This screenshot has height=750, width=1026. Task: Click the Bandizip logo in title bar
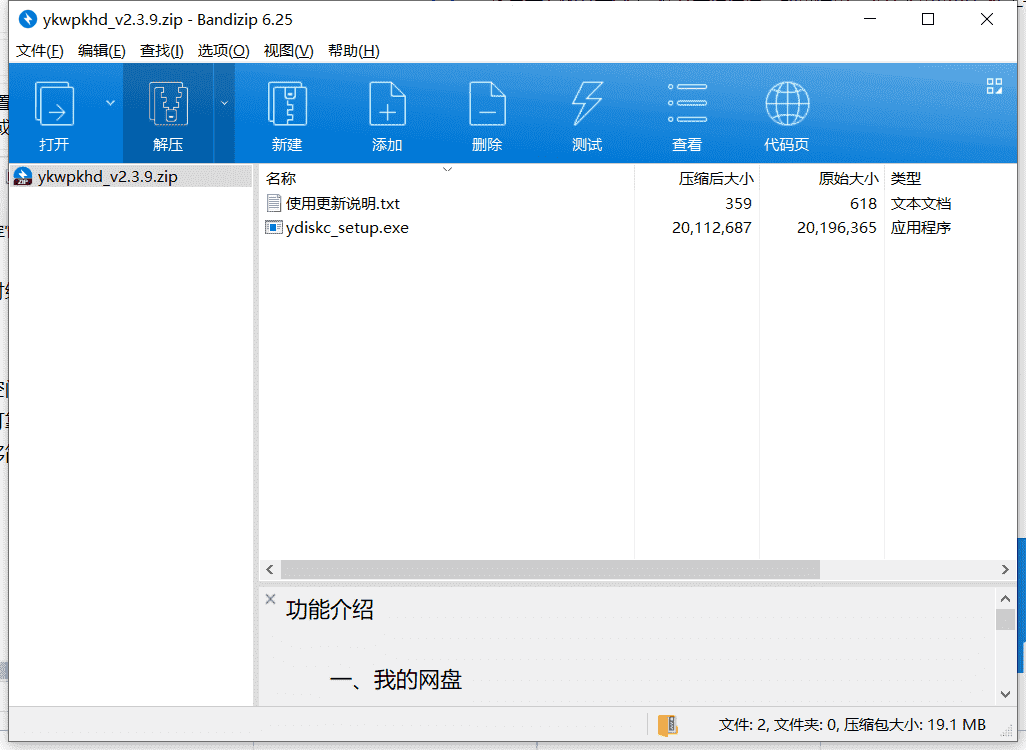pos(27,20)
